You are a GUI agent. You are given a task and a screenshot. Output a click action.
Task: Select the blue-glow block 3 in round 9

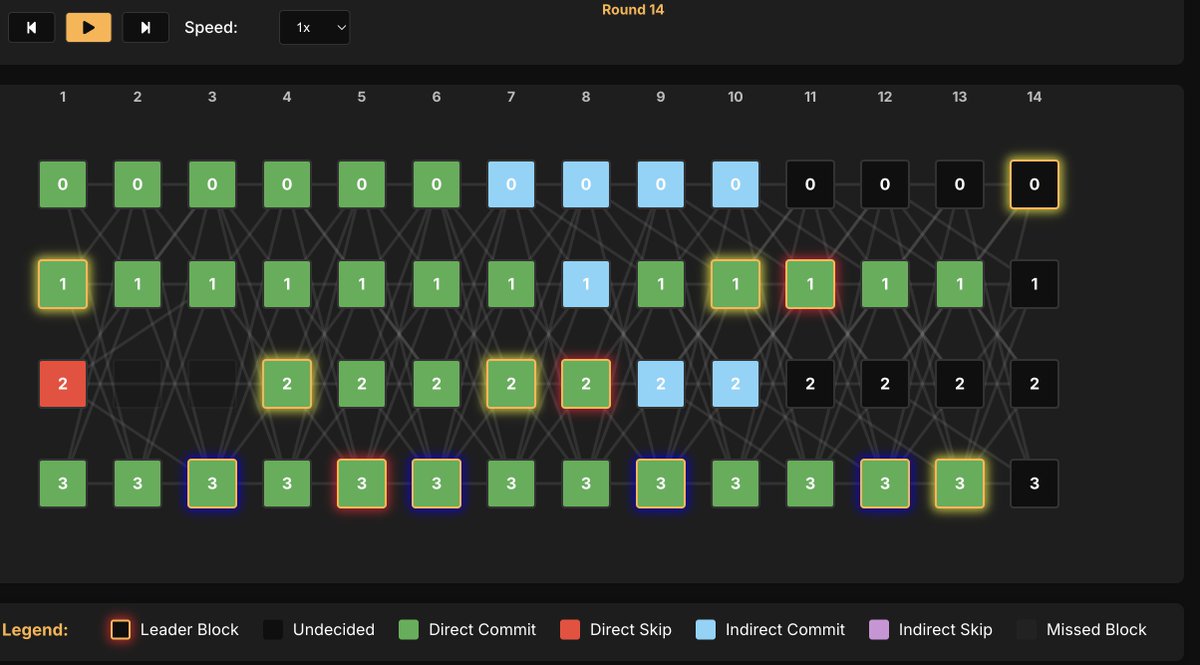[661, 484]
